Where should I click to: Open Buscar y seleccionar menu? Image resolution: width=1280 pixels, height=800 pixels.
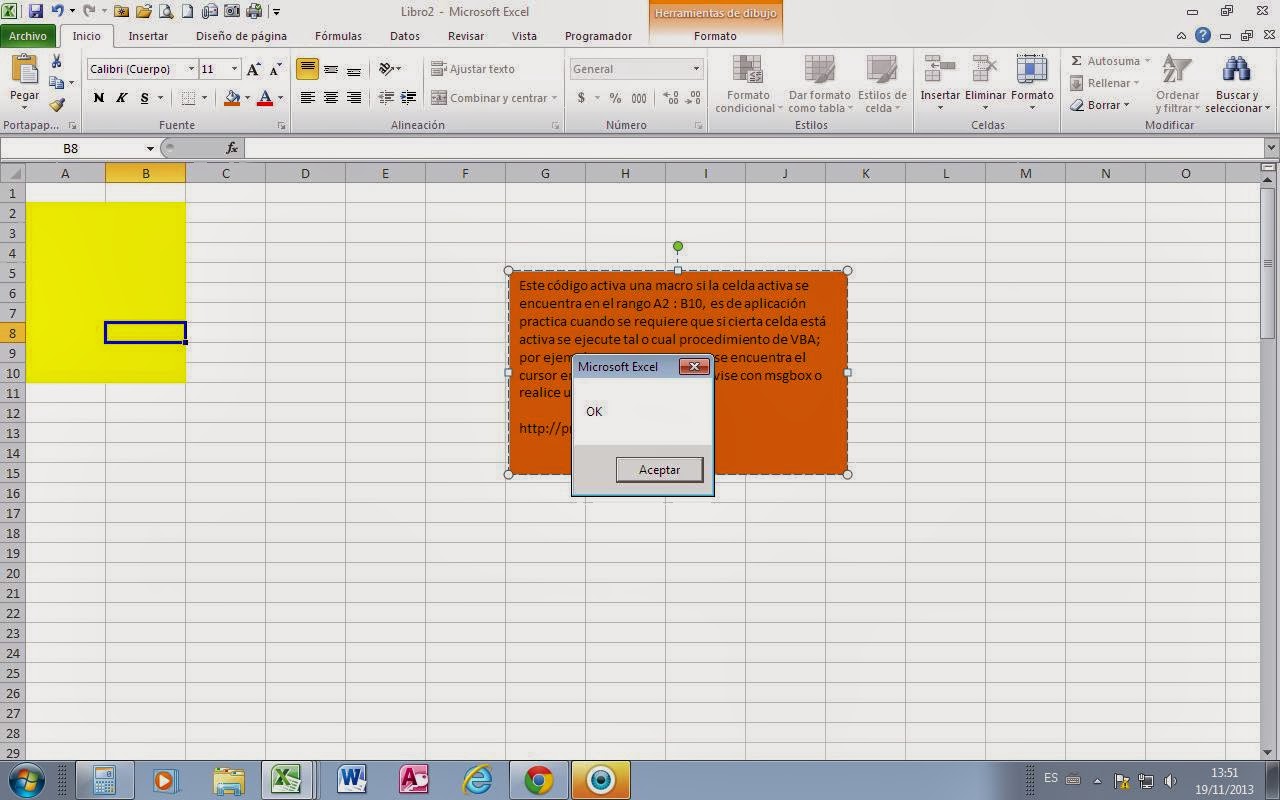(1237, 84)
